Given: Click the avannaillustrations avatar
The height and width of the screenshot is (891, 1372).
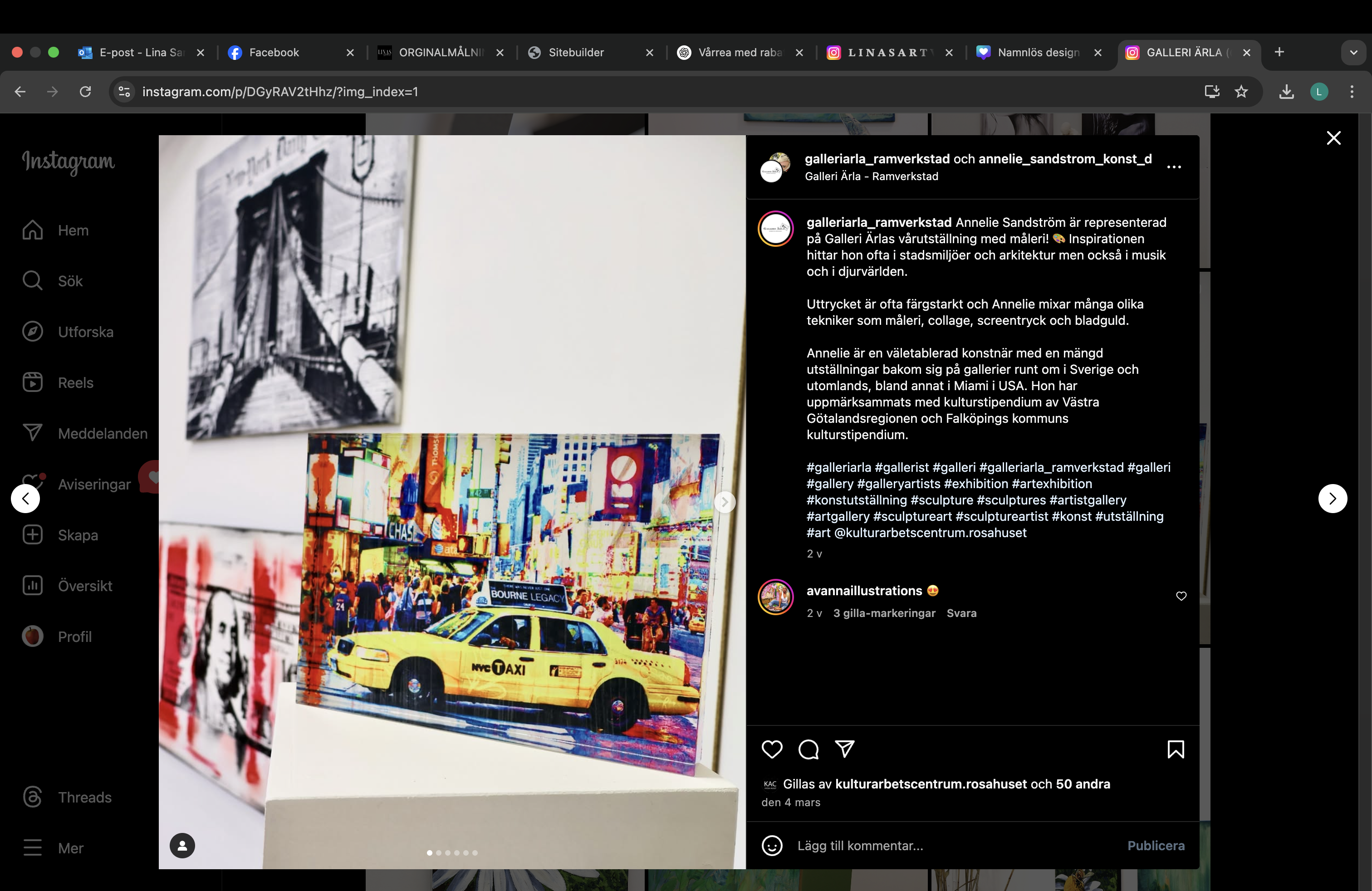Looking at the screenshot, I should coord(775,597).
